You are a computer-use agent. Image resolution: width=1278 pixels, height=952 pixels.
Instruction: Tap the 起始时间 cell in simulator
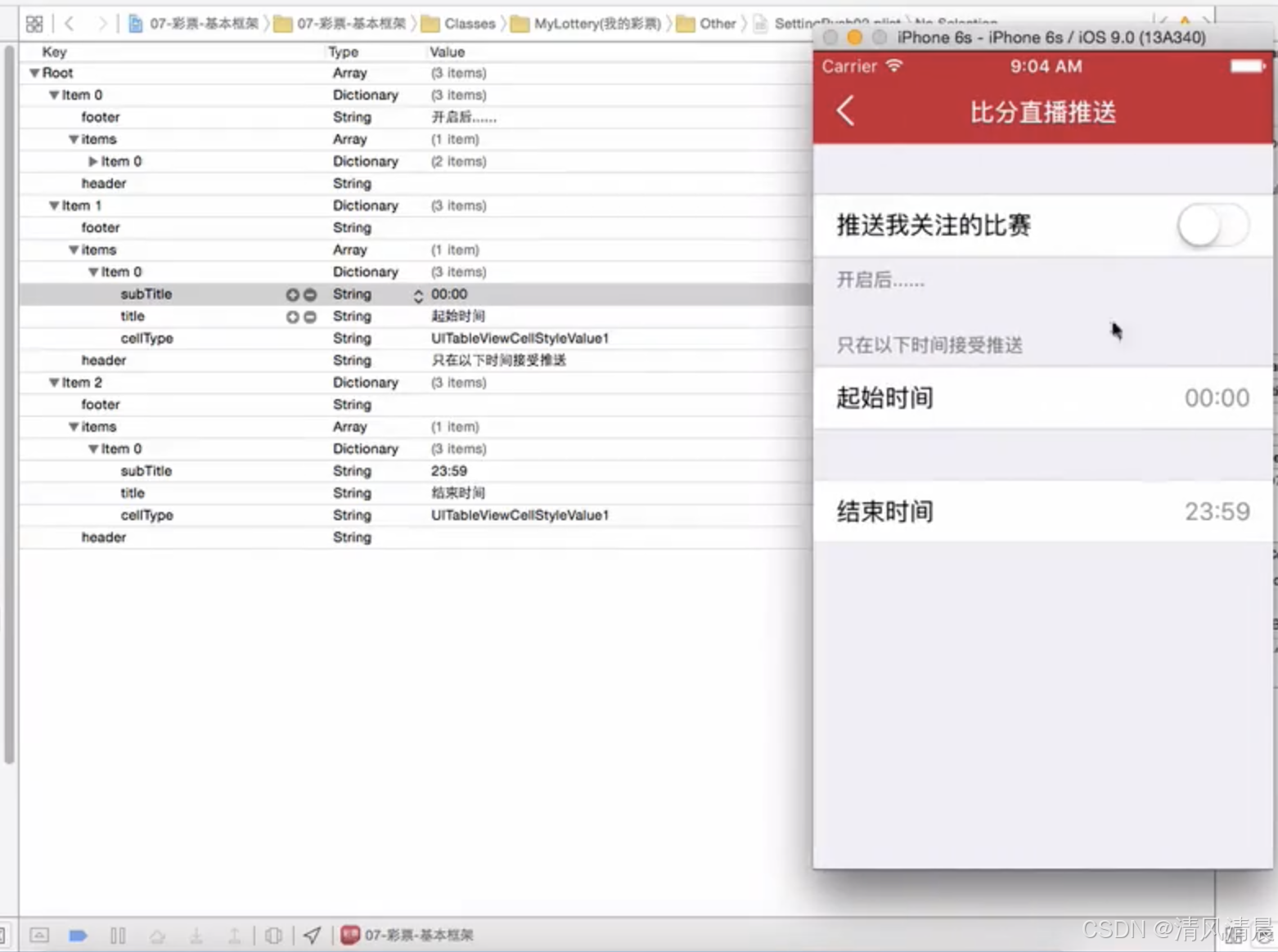pos(1043,397)
